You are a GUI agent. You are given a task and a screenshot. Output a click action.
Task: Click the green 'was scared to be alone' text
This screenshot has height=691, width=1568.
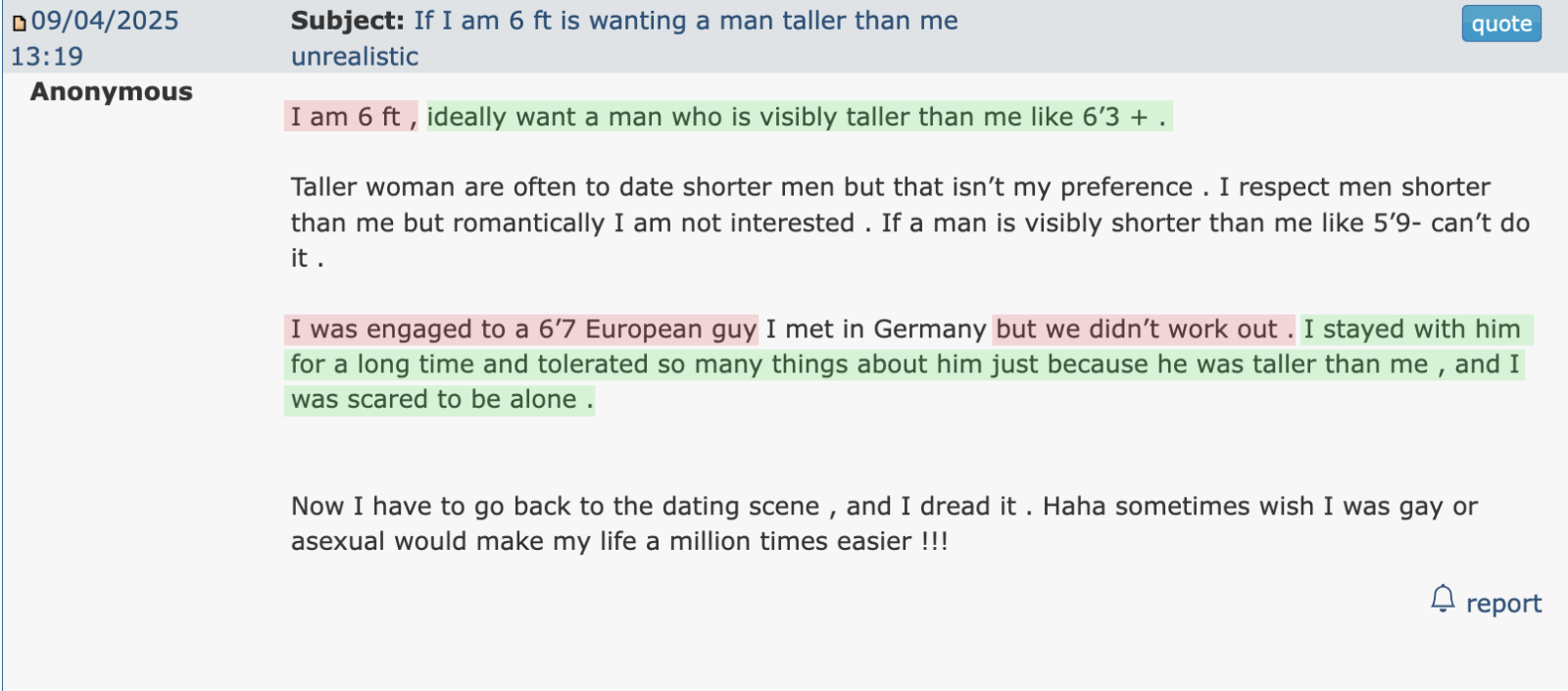click(x=439, y=400)
